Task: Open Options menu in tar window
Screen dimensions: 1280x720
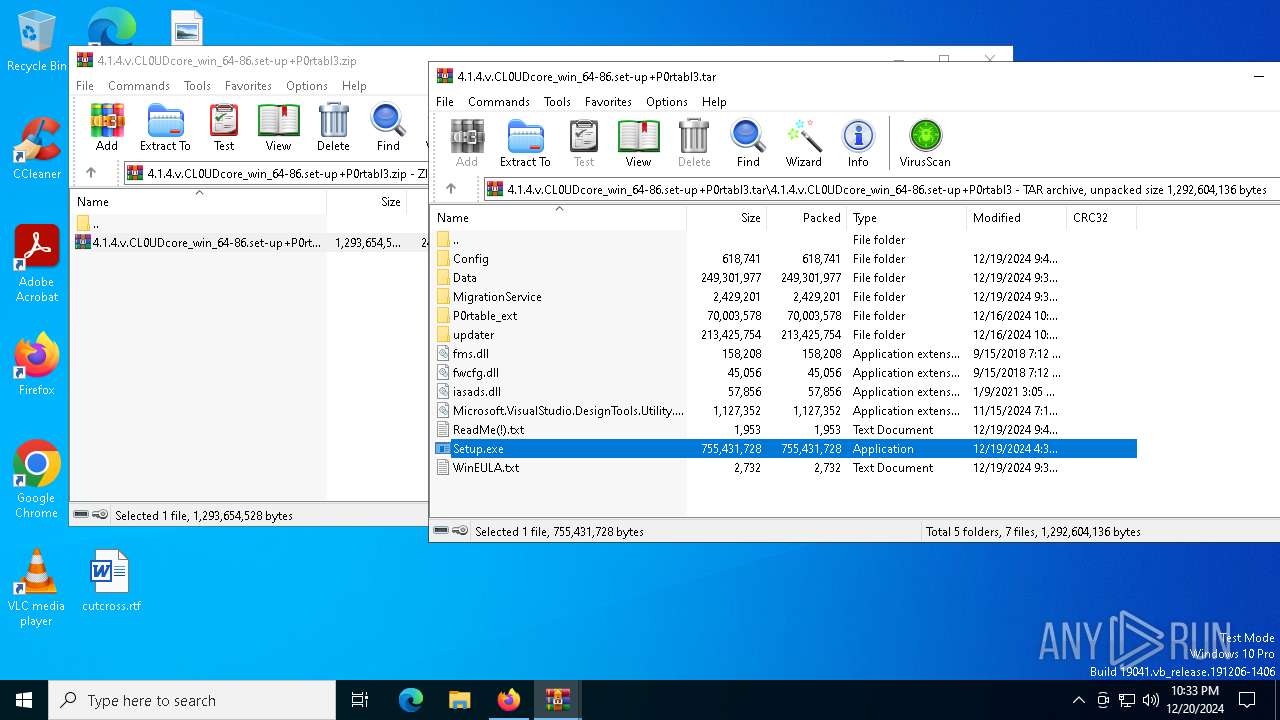Action: (x=667, y=102)
